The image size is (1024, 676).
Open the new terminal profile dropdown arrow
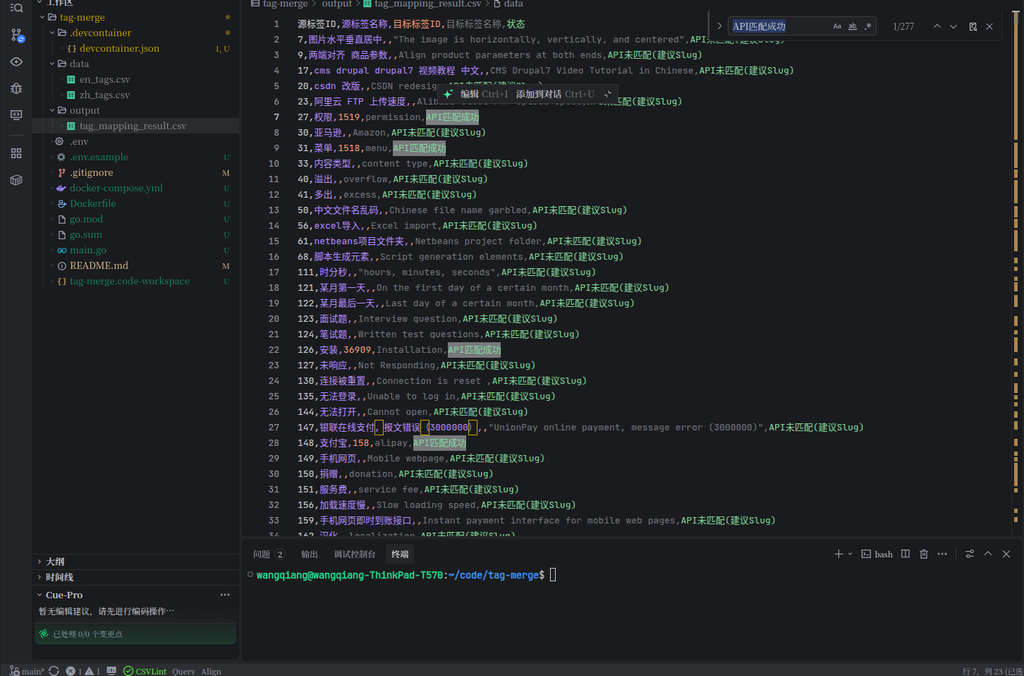pyautogui.click(x=850, y=554)
